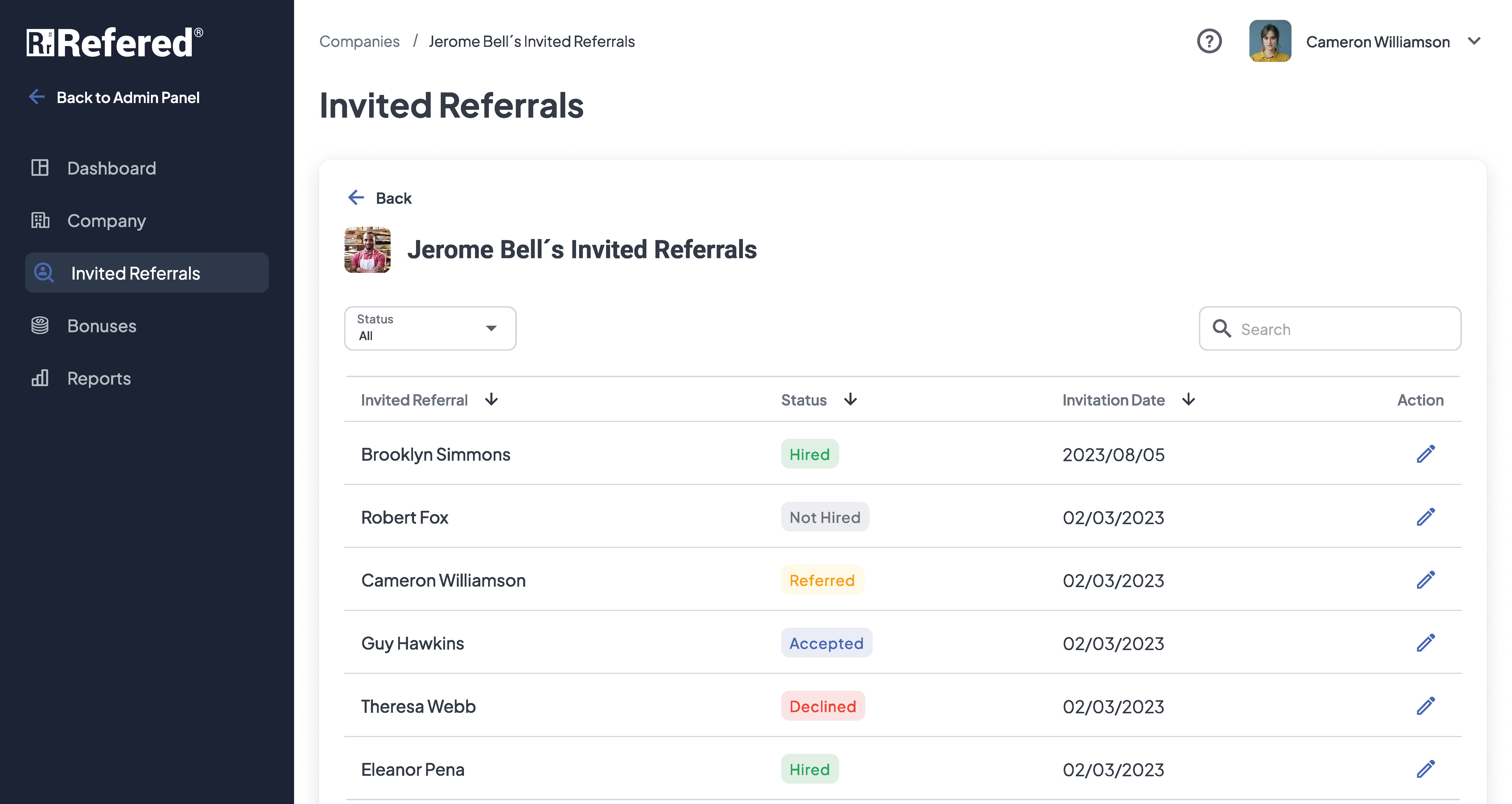Sort by Status column arrow
This screenshot has width=1512, height=804.
850,400
